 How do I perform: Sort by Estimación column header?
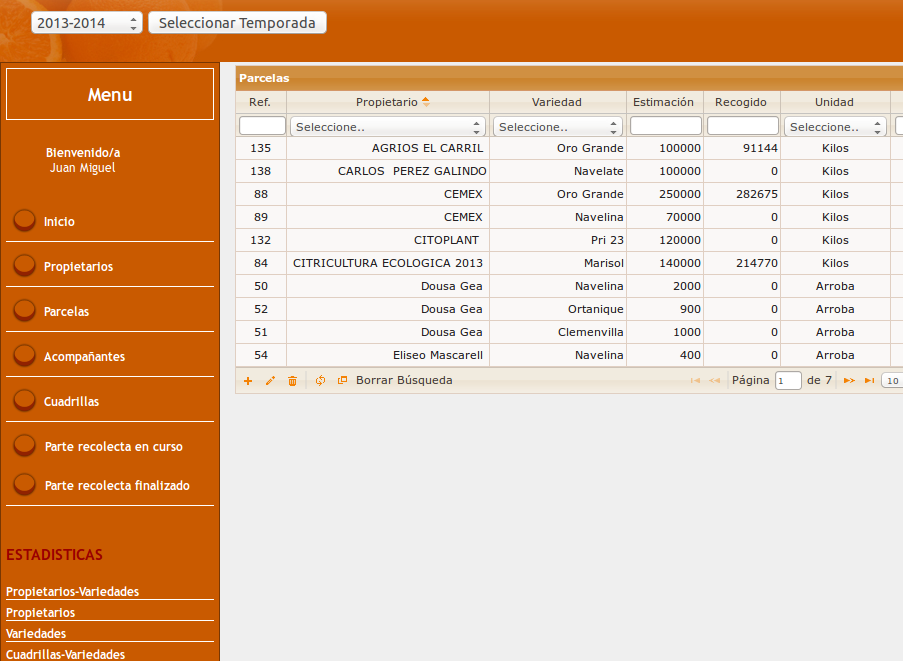(x=665, y=102)
